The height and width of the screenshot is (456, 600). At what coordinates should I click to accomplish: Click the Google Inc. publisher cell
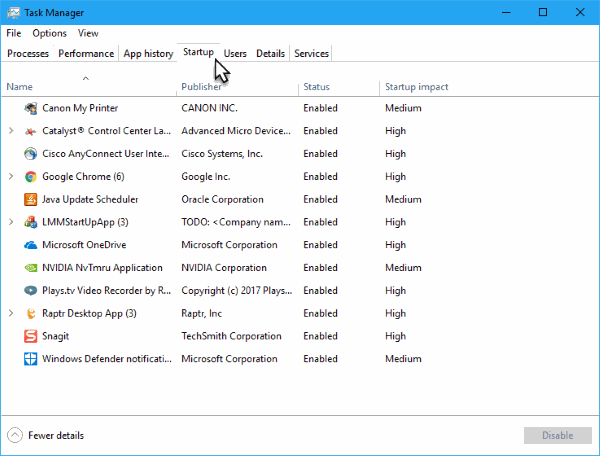pyautogui.click(x=205, y=177)
